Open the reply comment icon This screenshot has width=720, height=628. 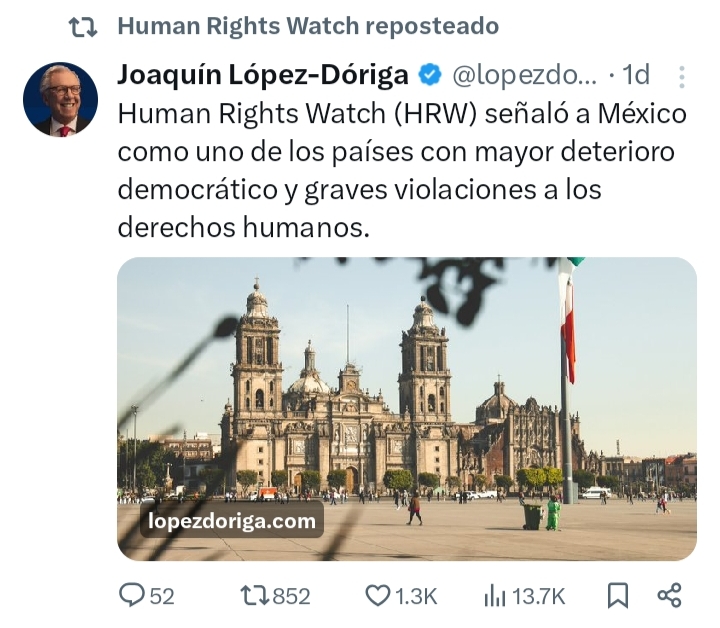(131, 595)
